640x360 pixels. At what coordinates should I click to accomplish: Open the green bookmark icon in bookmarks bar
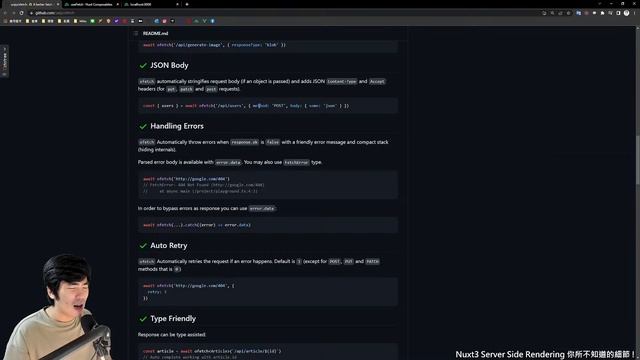[x=93, y=21]
